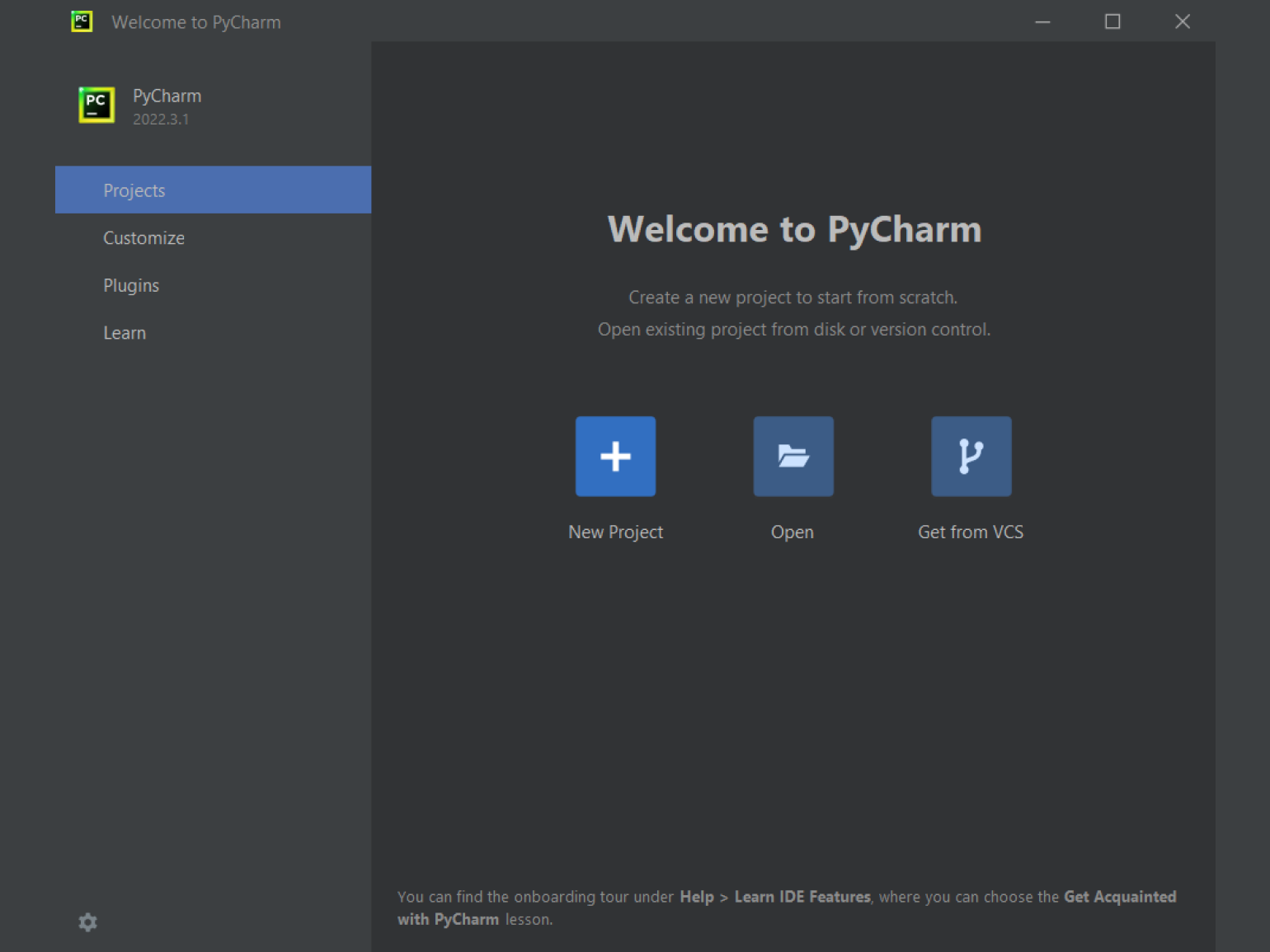Click the PyCharm logo in the sidebar
Screen dimensions: 1270x952
coord(96,106)
